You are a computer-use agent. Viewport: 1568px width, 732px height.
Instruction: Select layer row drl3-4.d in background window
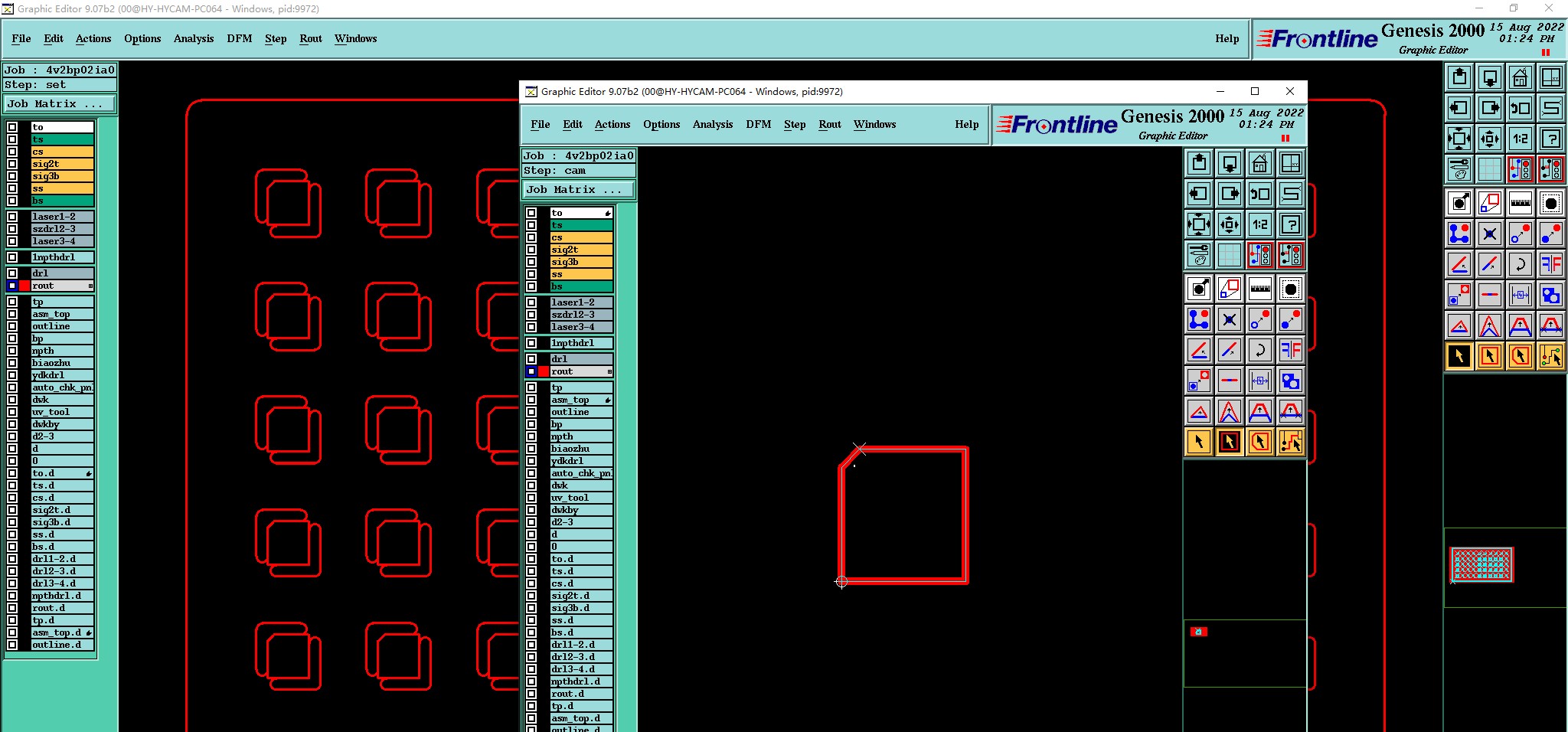tap(63, 583)
